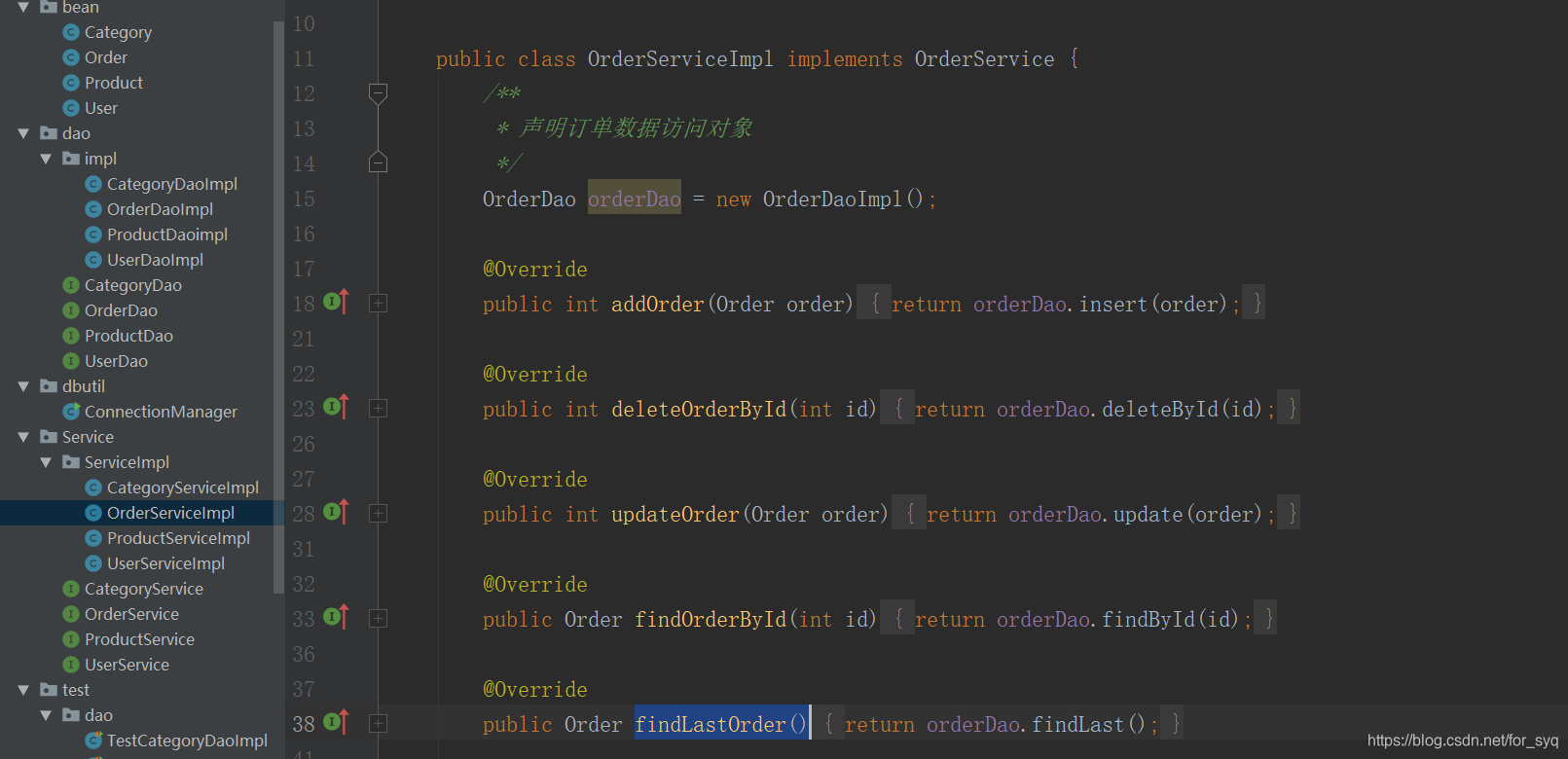Click line number 38 in the gutter
Screen dimensions: 1568x759
(304, 725)
